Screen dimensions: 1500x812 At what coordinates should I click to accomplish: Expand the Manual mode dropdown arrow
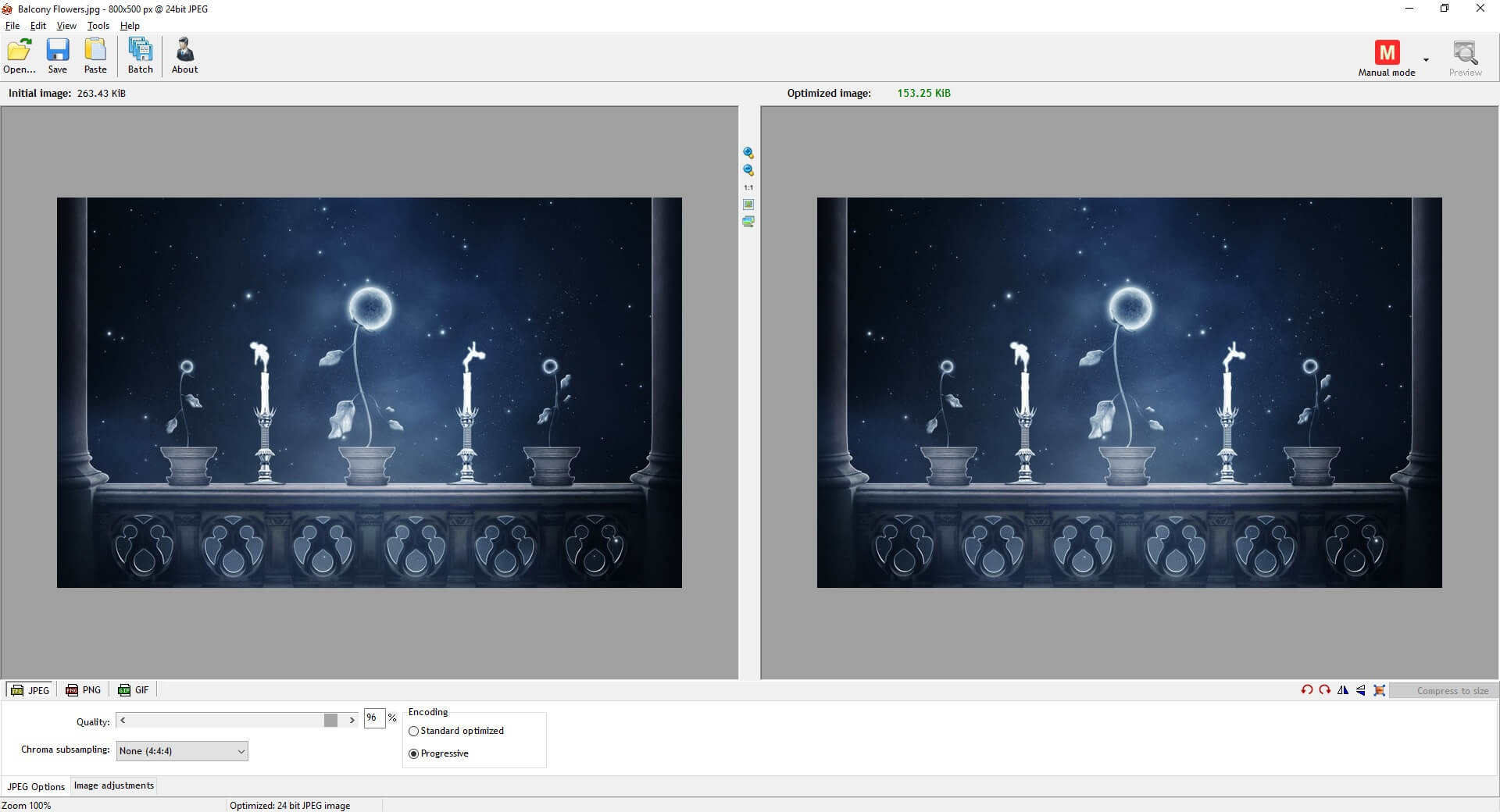(1426, 60)
